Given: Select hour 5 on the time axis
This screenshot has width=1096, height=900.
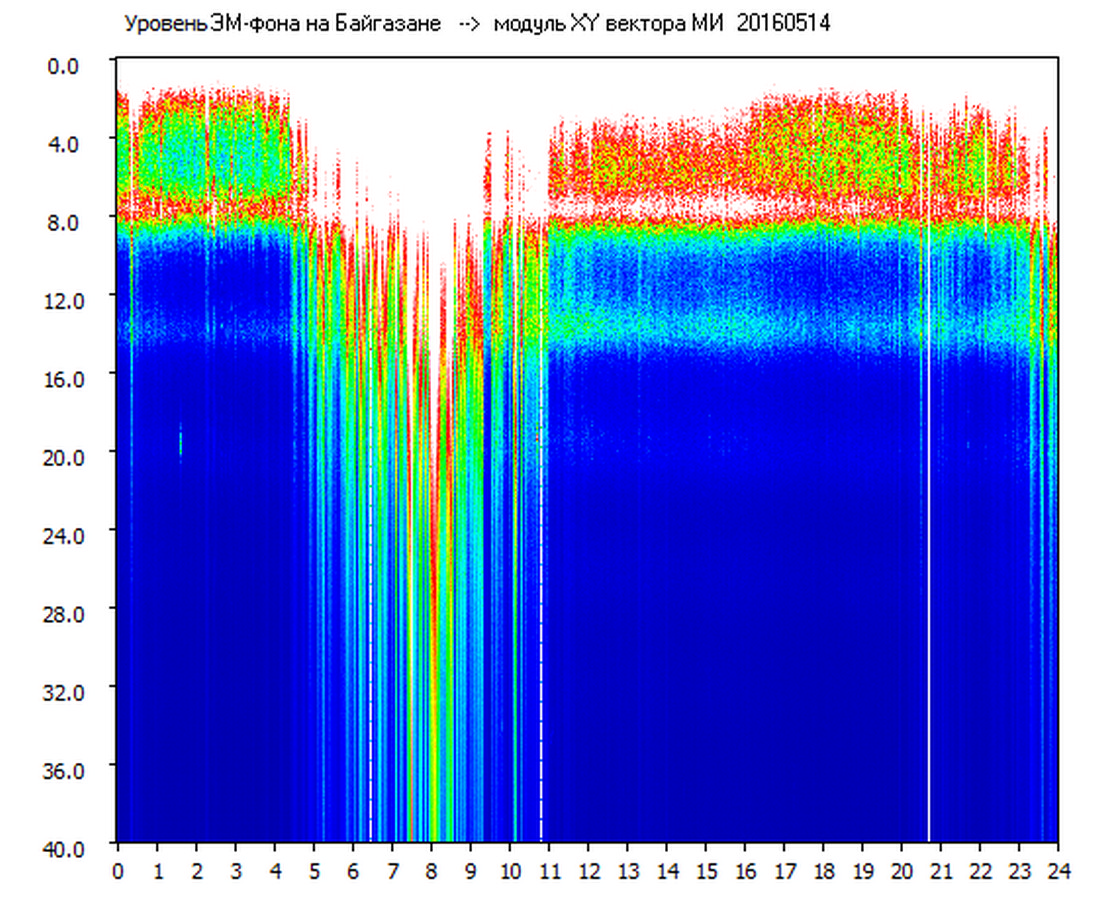Looking at the screenshot, I should coord(314,871).
